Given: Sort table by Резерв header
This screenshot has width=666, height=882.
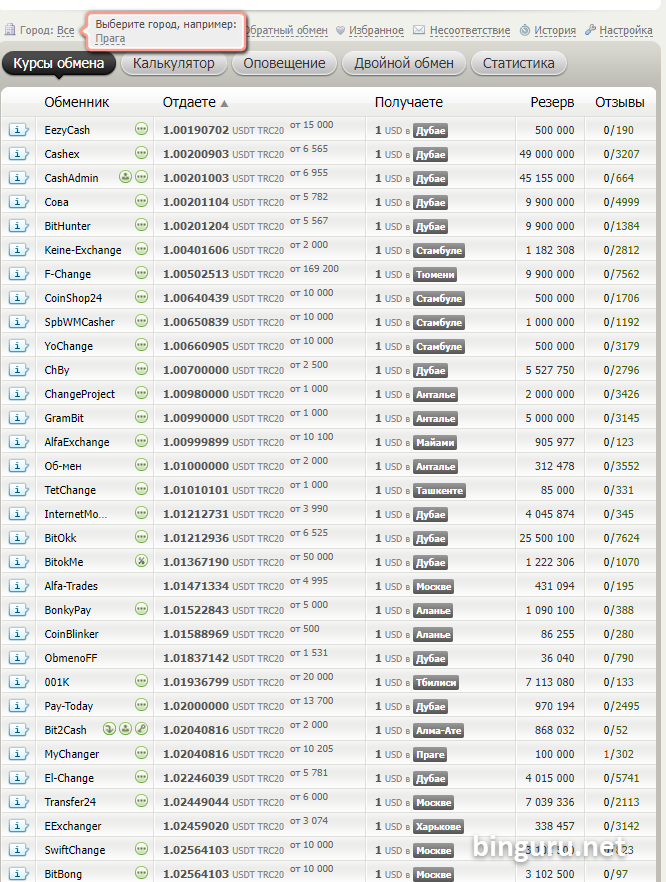Looking at the screenshot, I should point(552,102).
